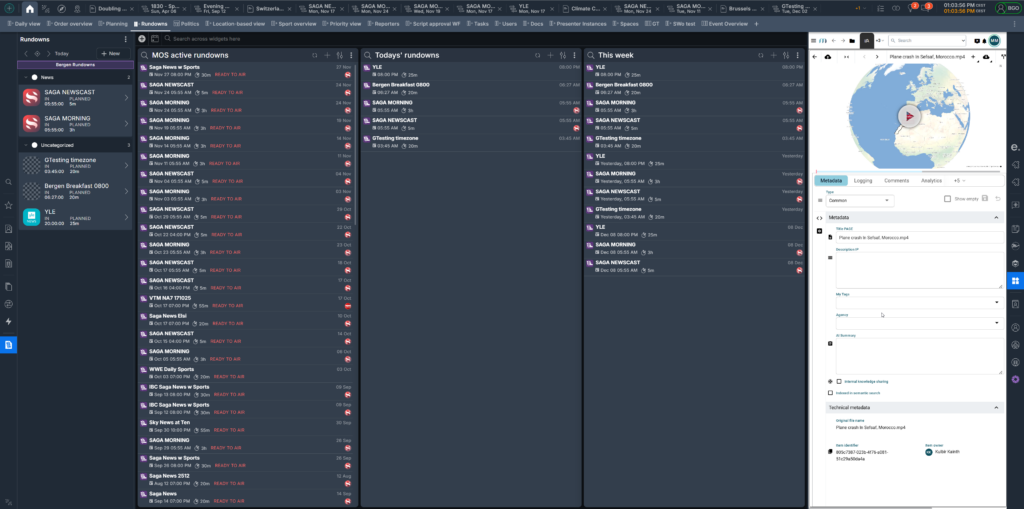Viewport: 1024px width, 509px height.
Task: Open My Tags dropdown
Action: tap(919, 303)
